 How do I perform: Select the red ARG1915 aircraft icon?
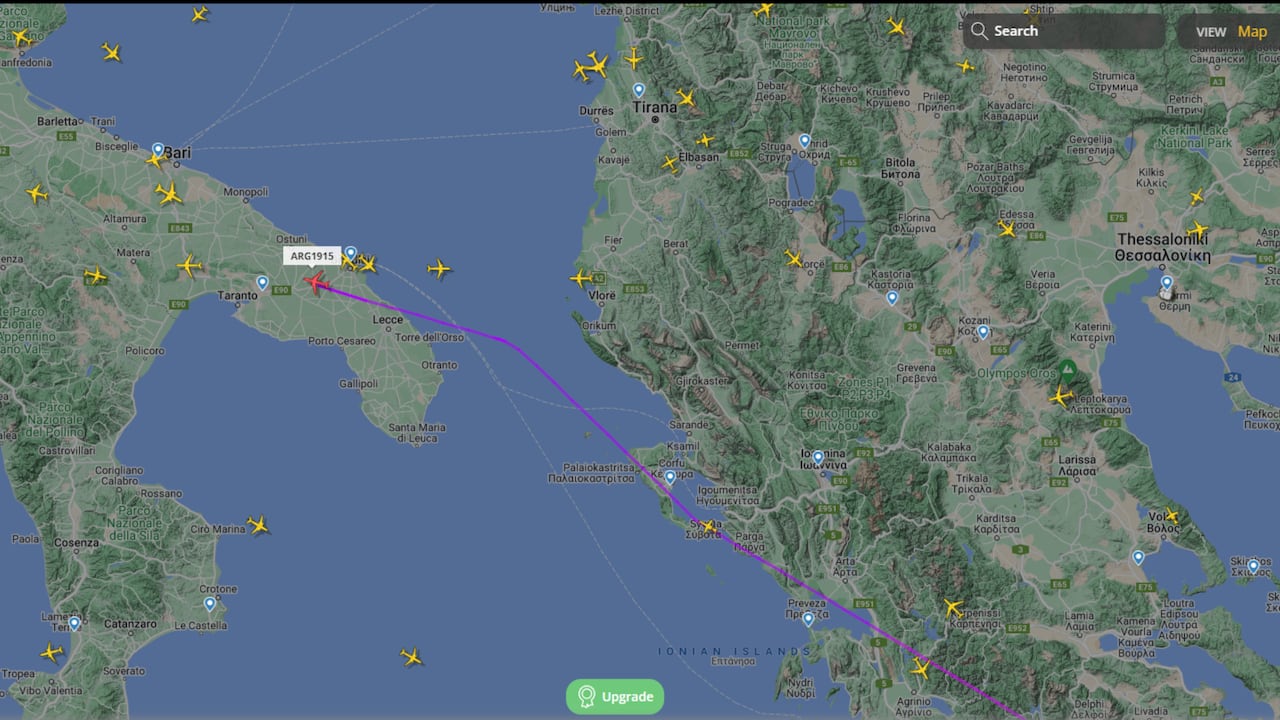click(317, 283)
